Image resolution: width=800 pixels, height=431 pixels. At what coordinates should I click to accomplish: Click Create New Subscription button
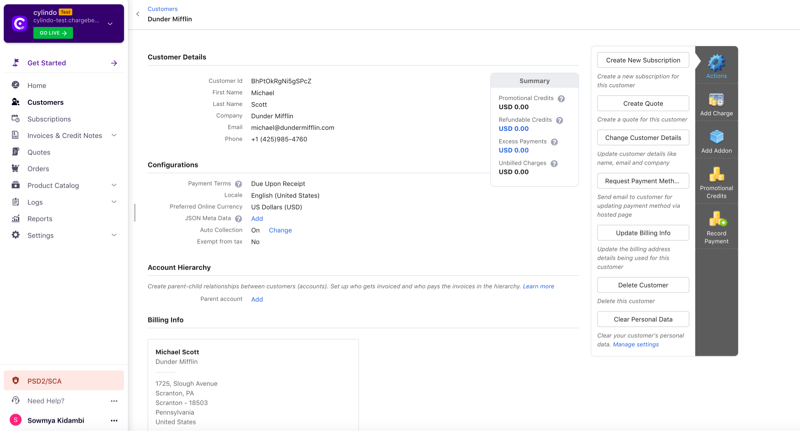pyautogui.click(x=643, y=60)
